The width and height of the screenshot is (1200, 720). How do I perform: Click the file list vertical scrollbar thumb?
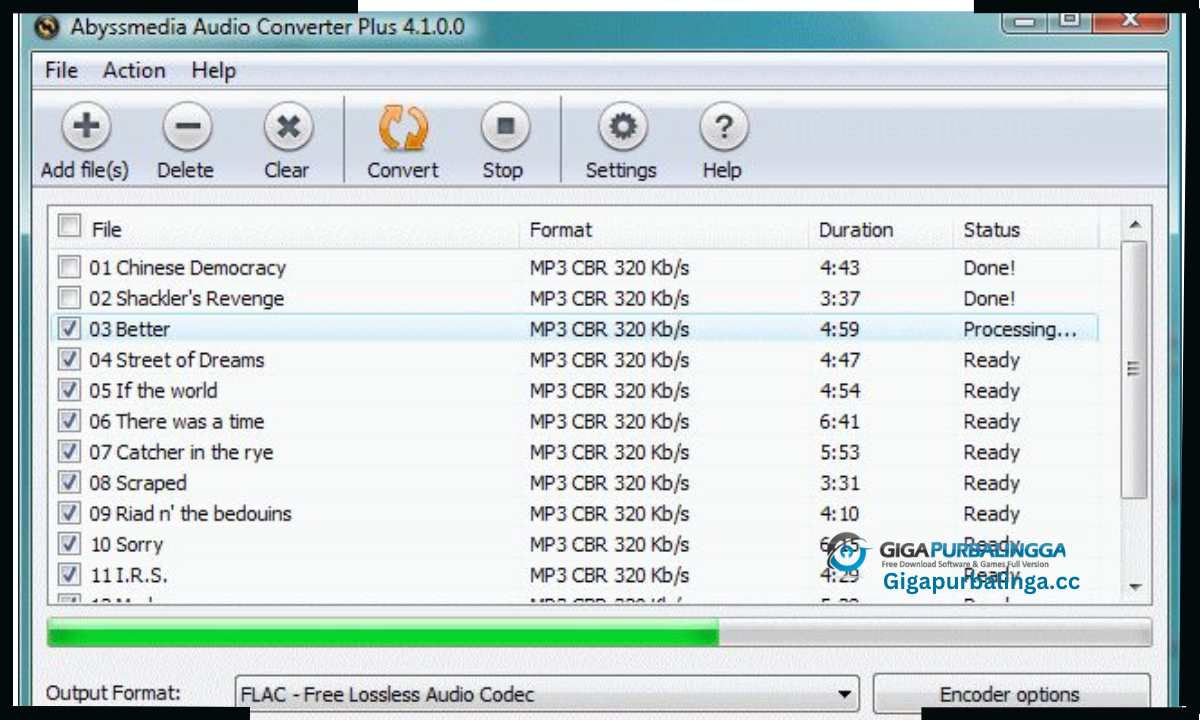[x=1134, y=369]
